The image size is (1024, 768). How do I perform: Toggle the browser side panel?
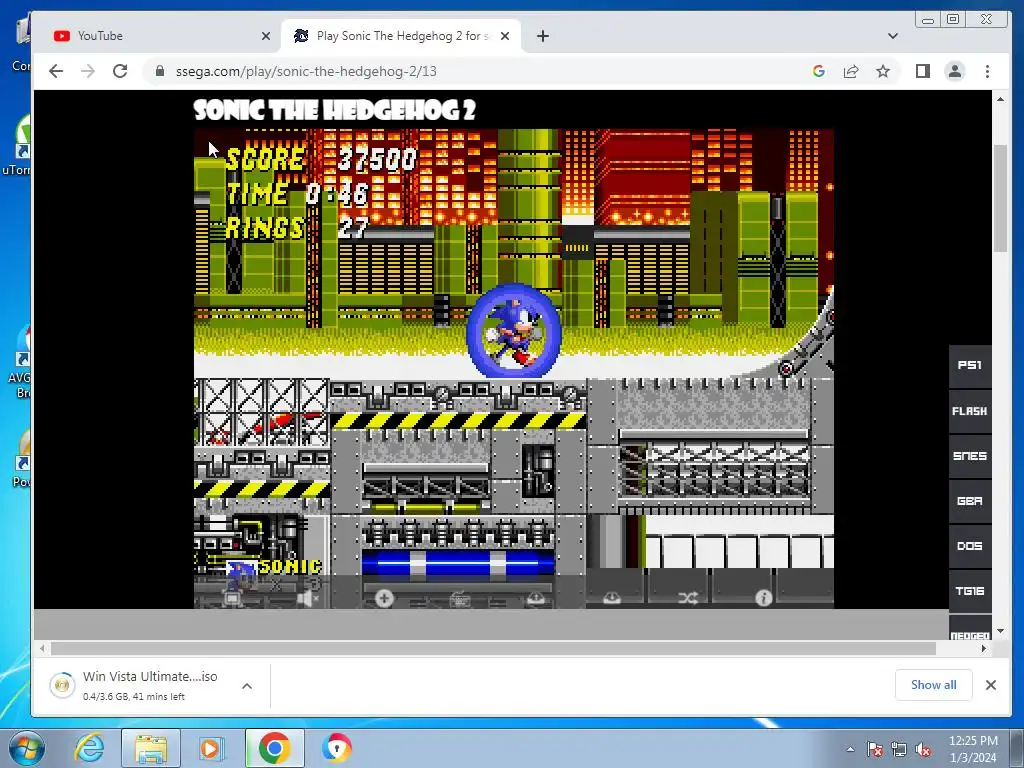pyautogui.click(x=923, y=71)
